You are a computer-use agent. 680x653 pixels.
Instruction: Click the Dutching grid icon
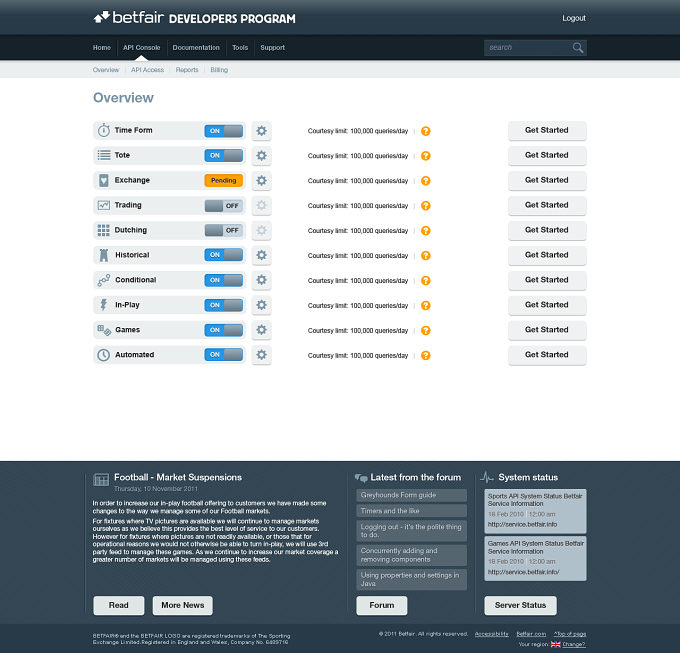coord(104,230)
